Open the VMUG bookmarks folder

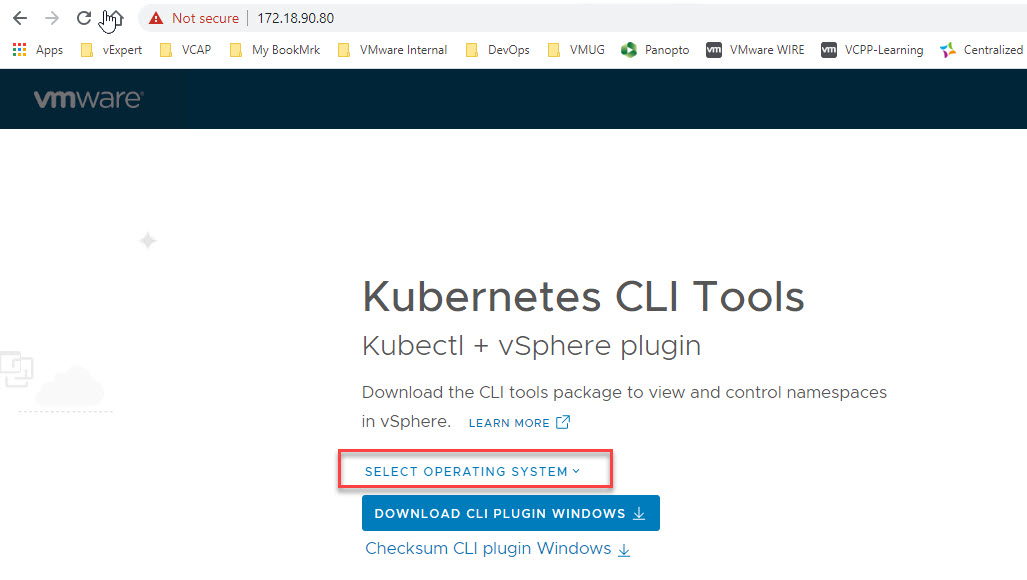coord(576,50)
